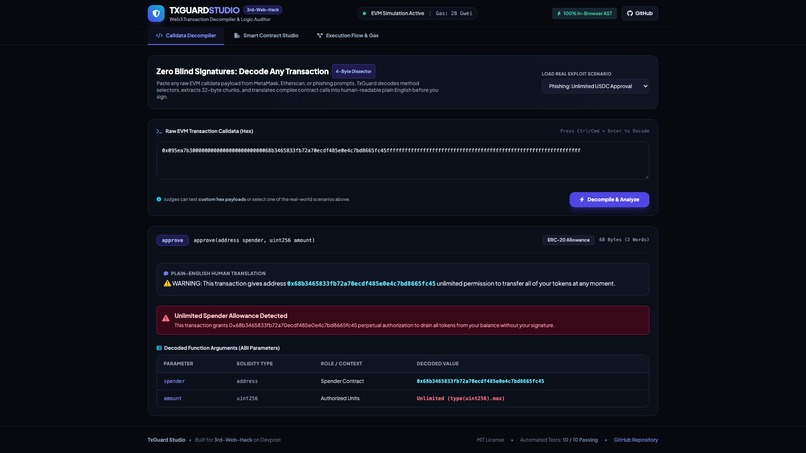The height and width of the screenshot is (453, 806).
Task: Click the spender parameter cell
Action: point(174,382)
